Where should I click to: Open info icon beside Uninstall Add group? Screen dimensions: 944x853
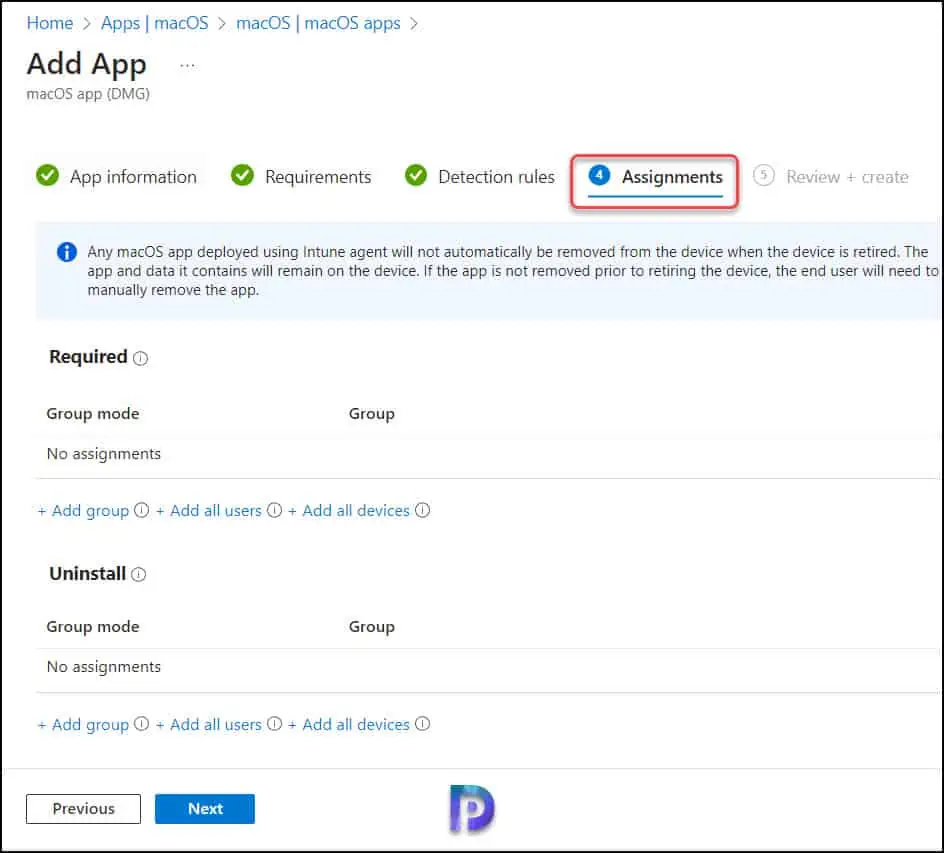(x=141, y=723)
